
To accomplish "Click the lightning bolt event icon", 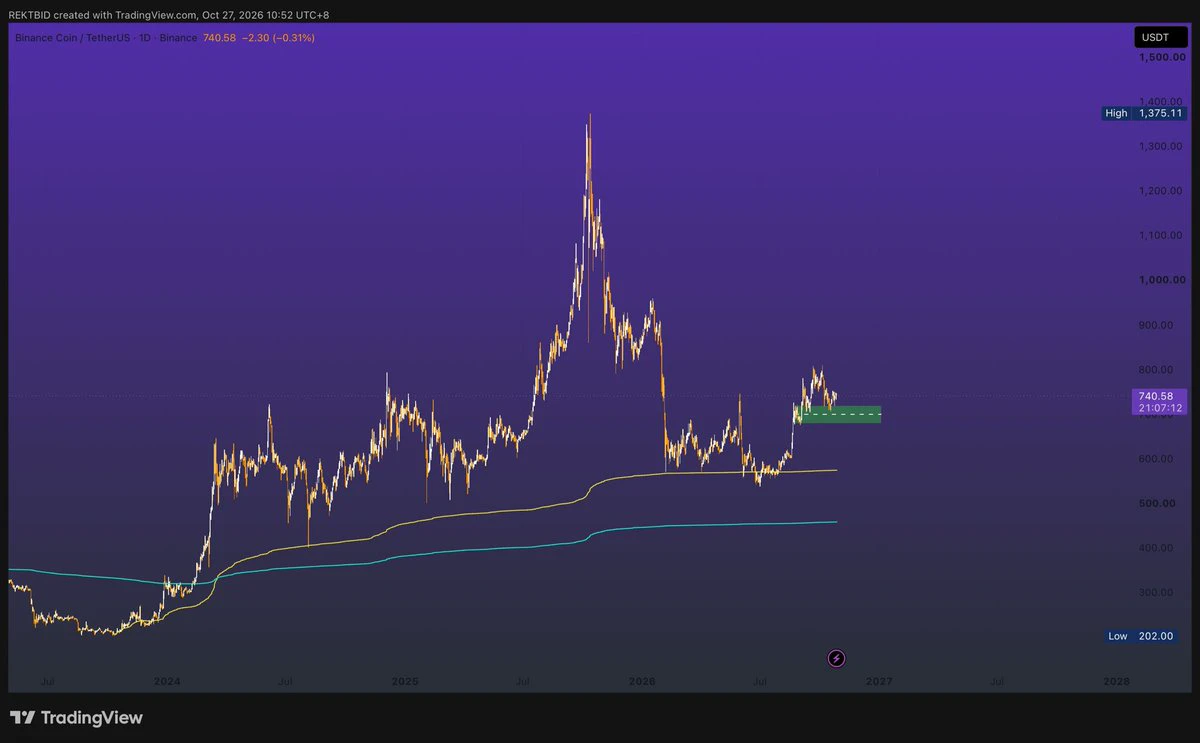I will (837, 658).
